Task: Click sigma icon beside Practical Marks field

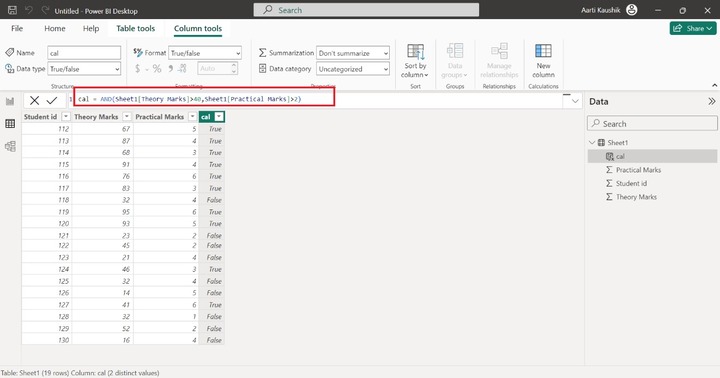Action: tap(609, 170)
